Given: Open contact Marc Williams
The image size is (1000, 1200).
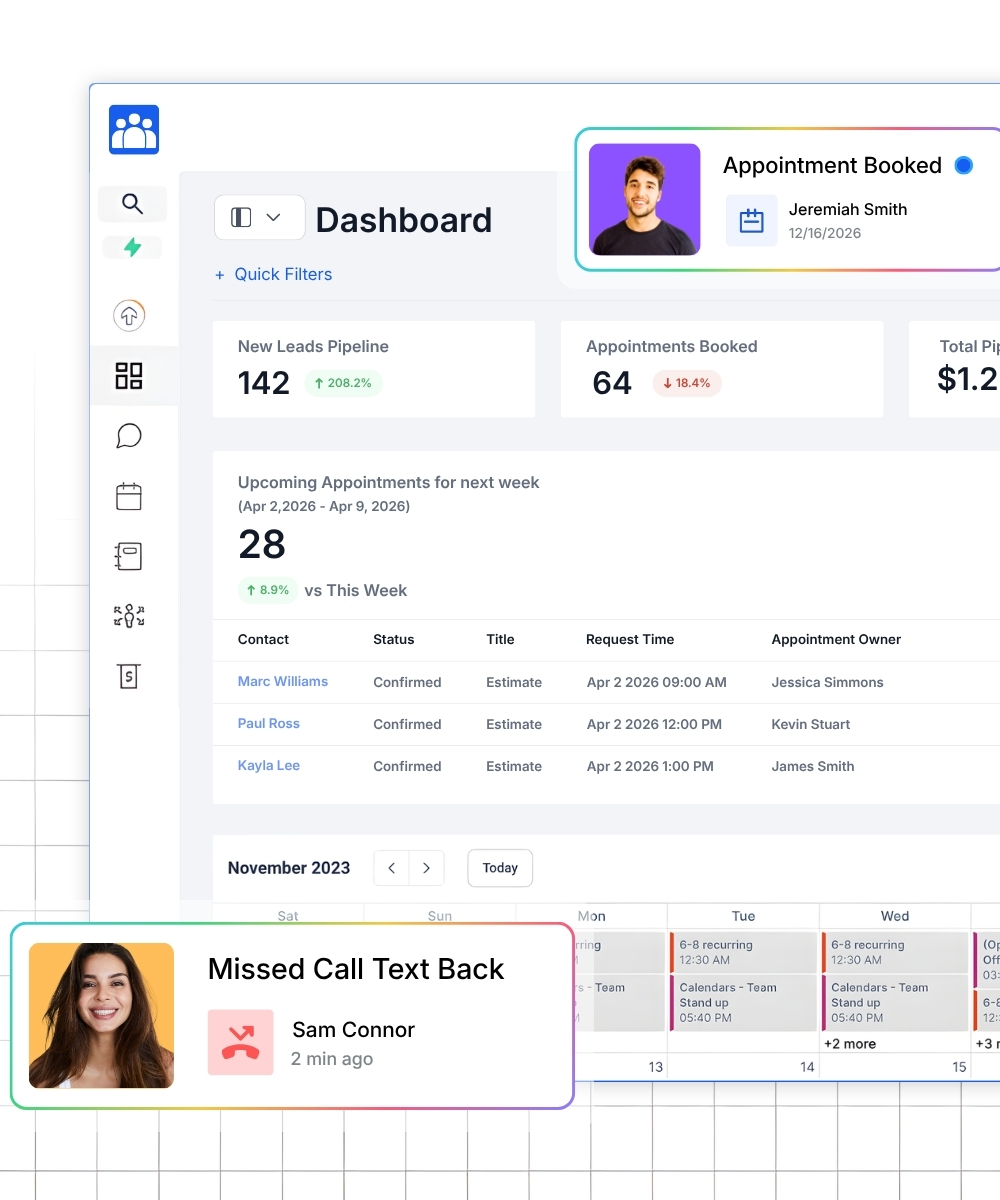Looking at the screenshot, I should pyautogui.click(x=283, y=681).
